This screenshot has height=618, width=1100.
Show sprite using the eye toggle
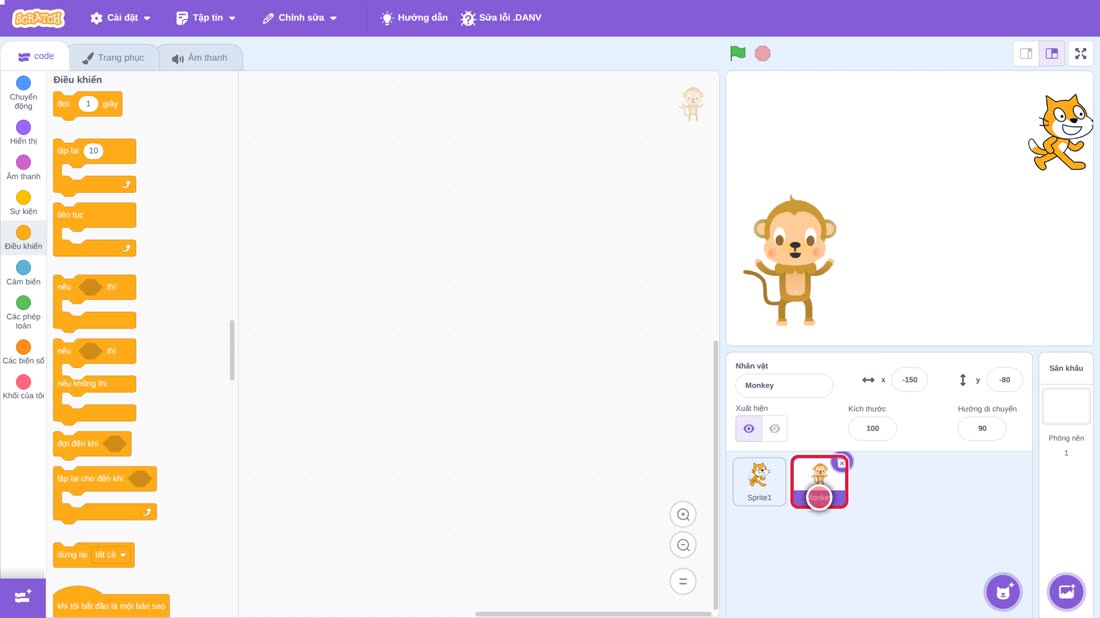click(749, 429)
